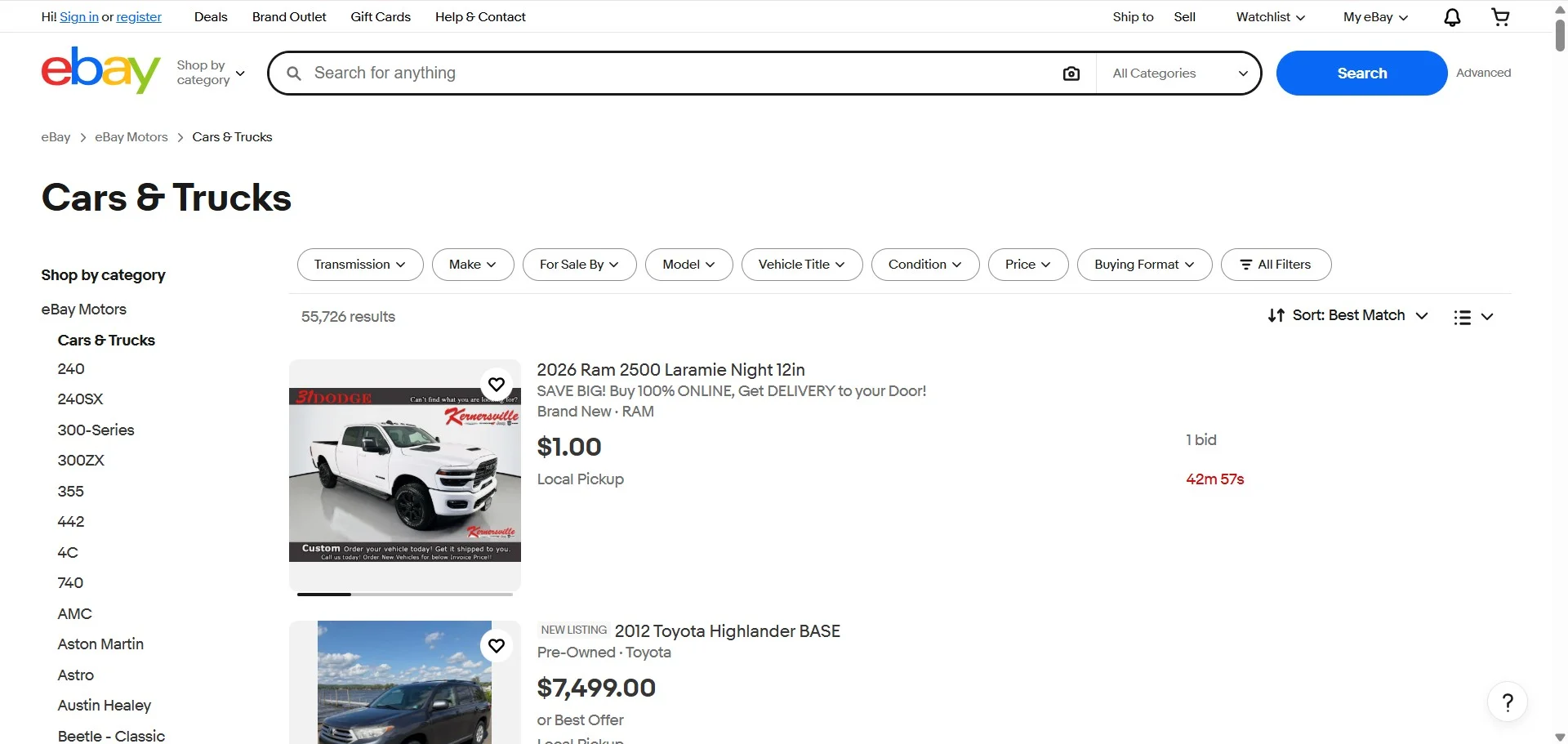1568x744 pixels.
Task: Select 240SX category
Action: (x=81, y=399)
